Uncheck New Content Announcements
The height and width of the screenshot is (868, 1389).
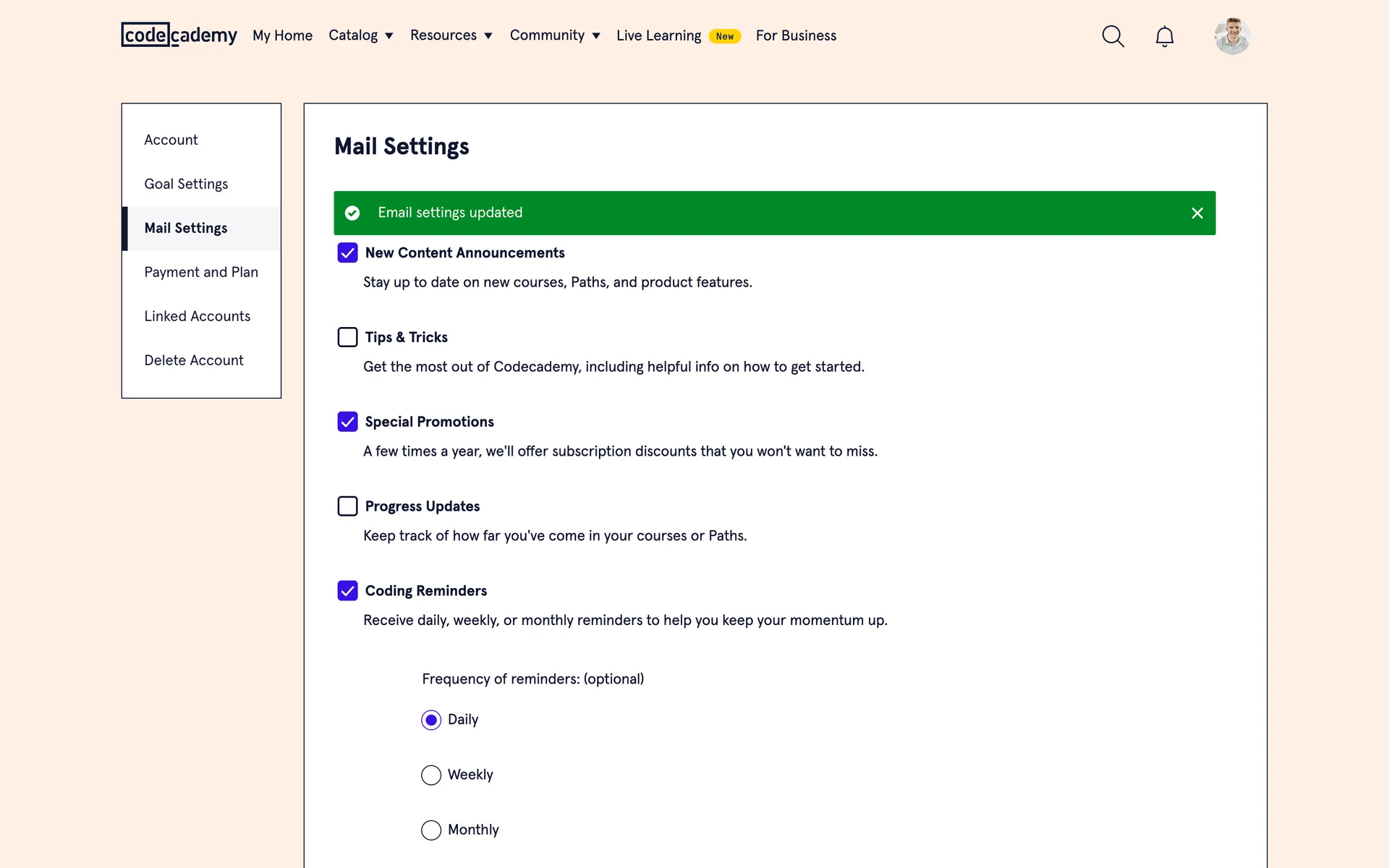point(347,252)
